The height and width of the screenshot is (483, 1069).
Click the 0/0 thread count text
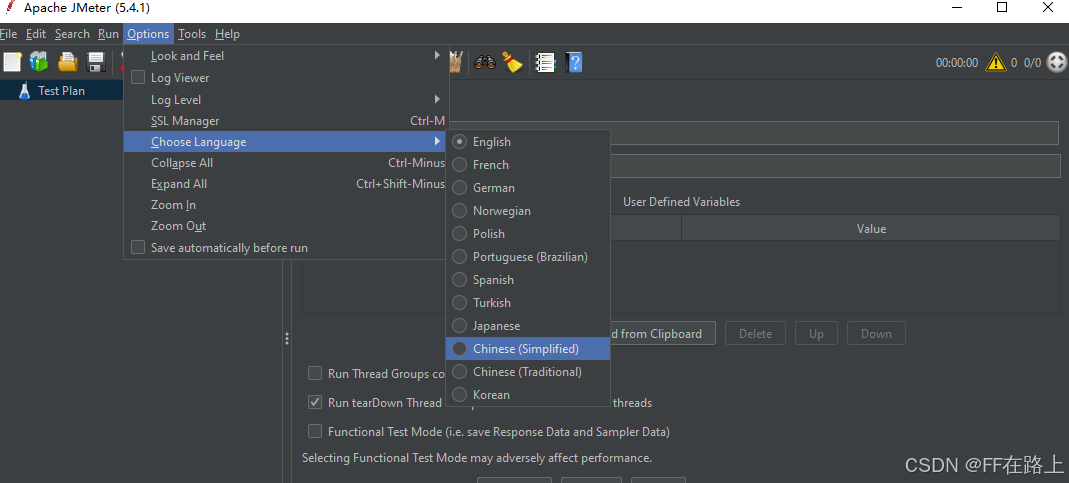pos(1033,63)
